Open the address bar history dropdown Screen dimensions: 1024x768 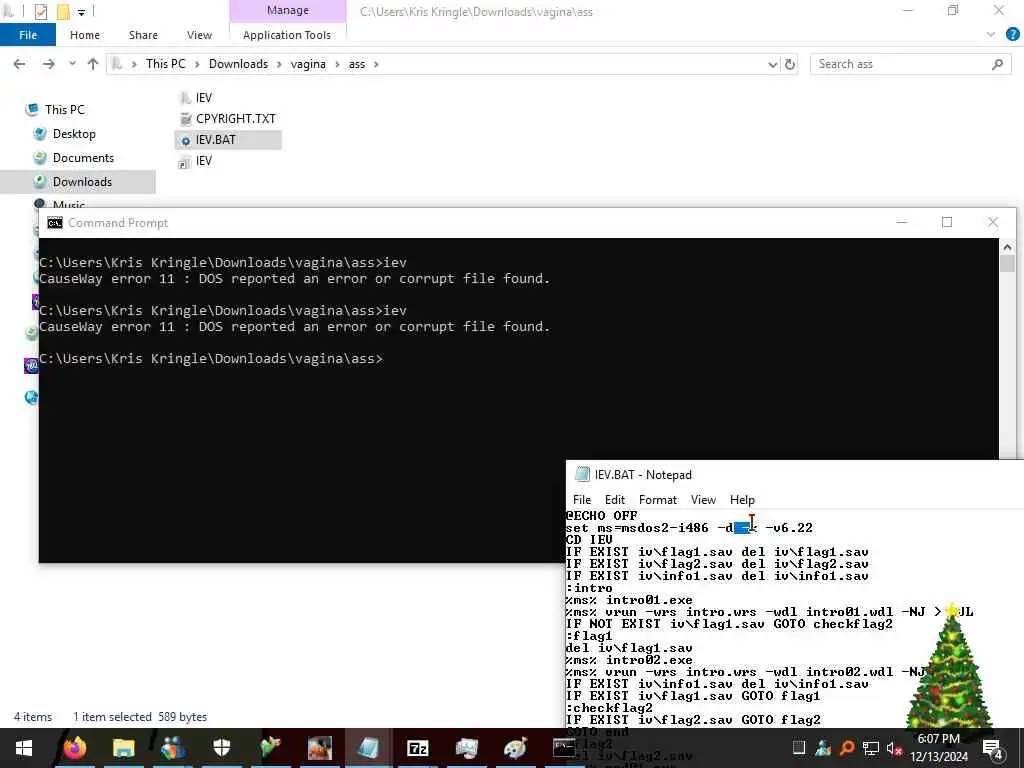pos(773,64)
